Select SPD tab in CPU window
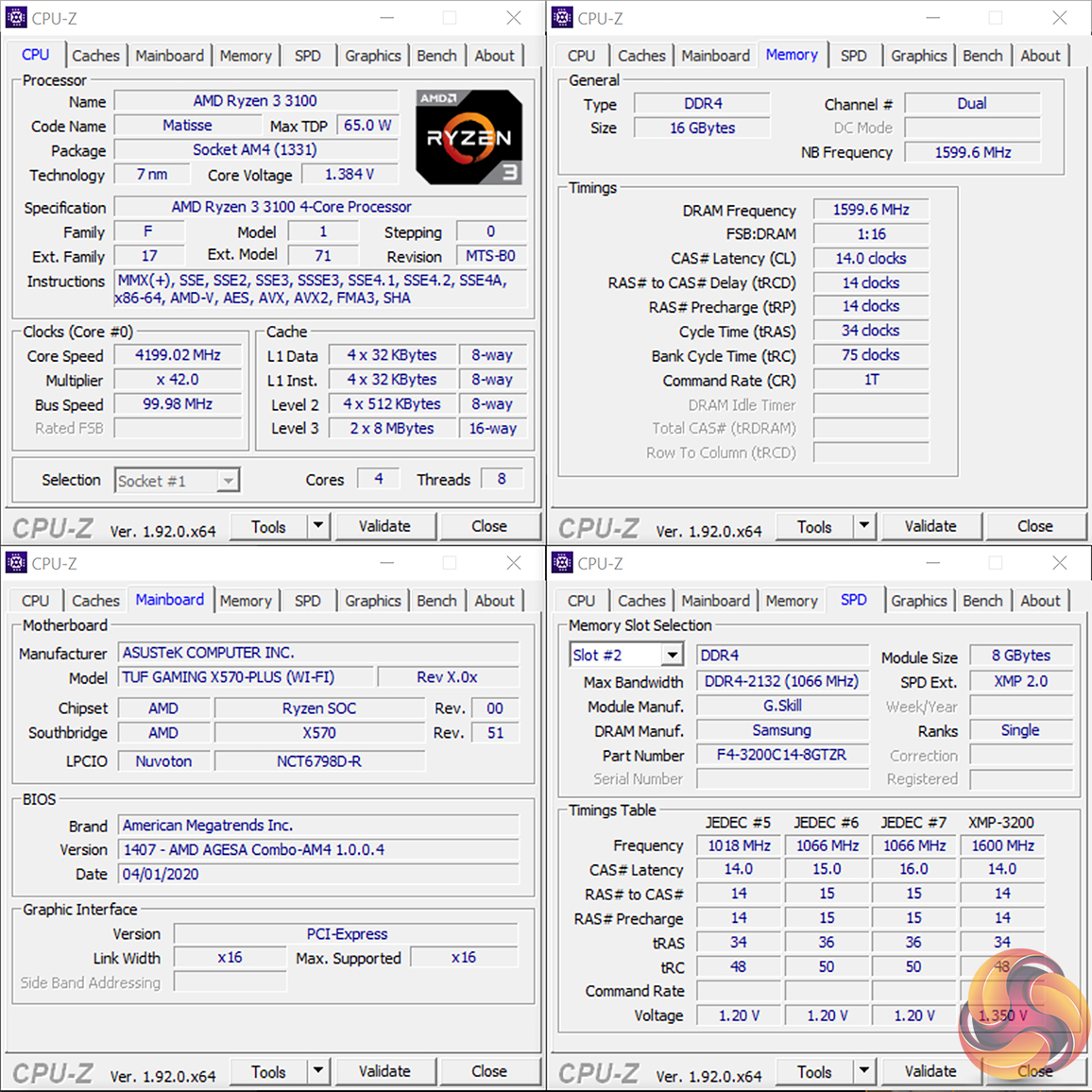This screenshot has width=1092, height=1092. [308, 55]
